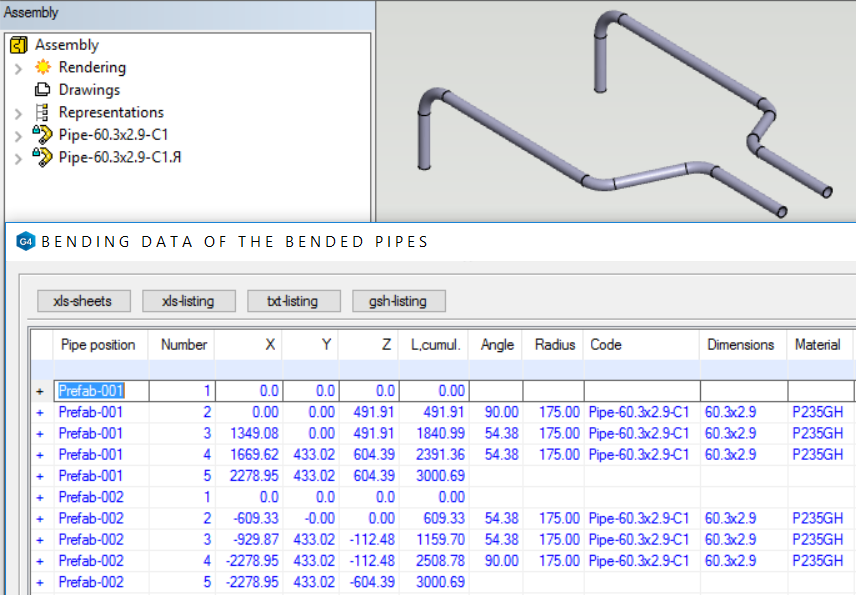Expand the Representations tree node

(18, 113)
